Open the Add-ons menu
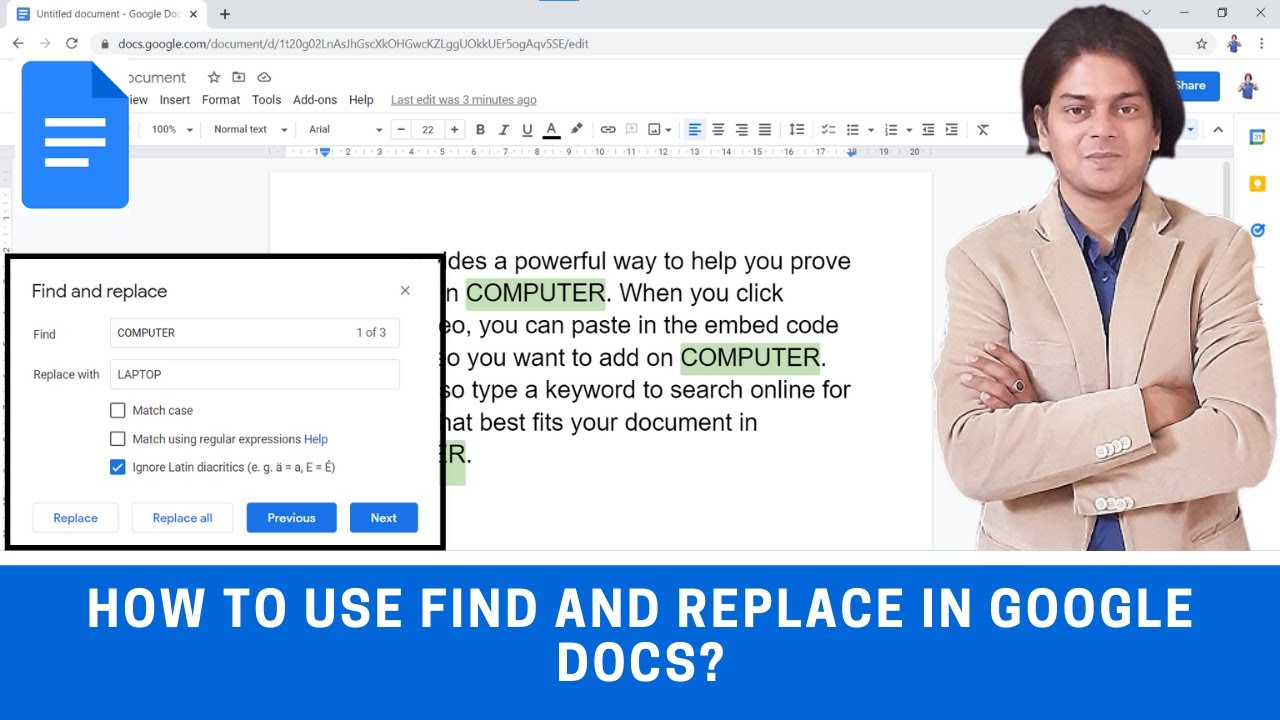 click(315, 100)
